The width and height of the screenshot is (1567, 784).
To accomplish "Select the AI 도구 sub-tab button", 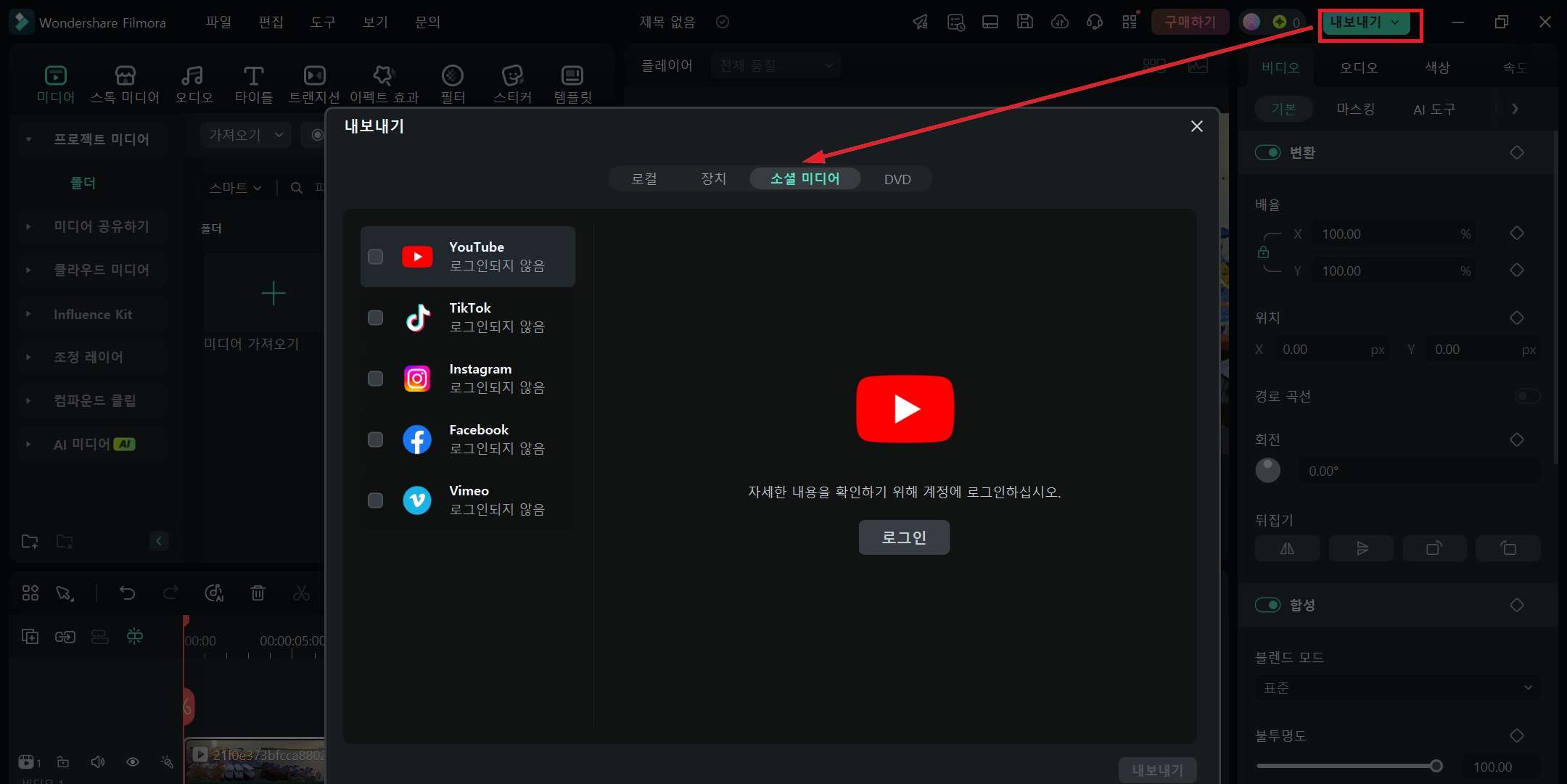I will coord(1434,109).
